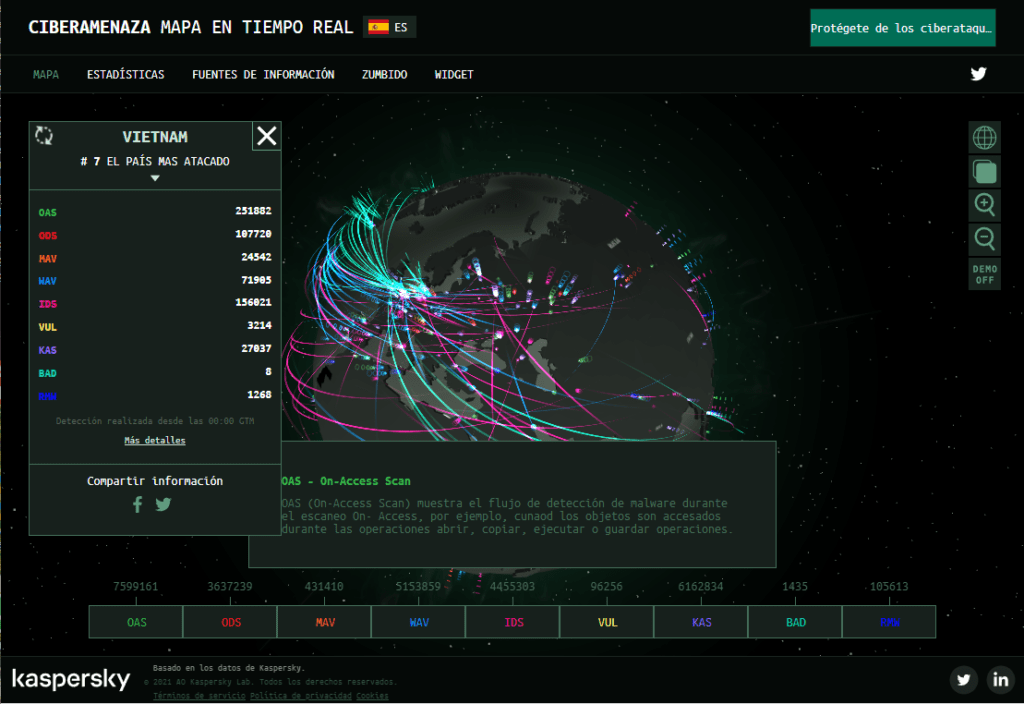The width and height of the screenshot is (1024, 704).
Task: Expand the country ranking arrow under Vietnam
Action: (x=155, y=178)
